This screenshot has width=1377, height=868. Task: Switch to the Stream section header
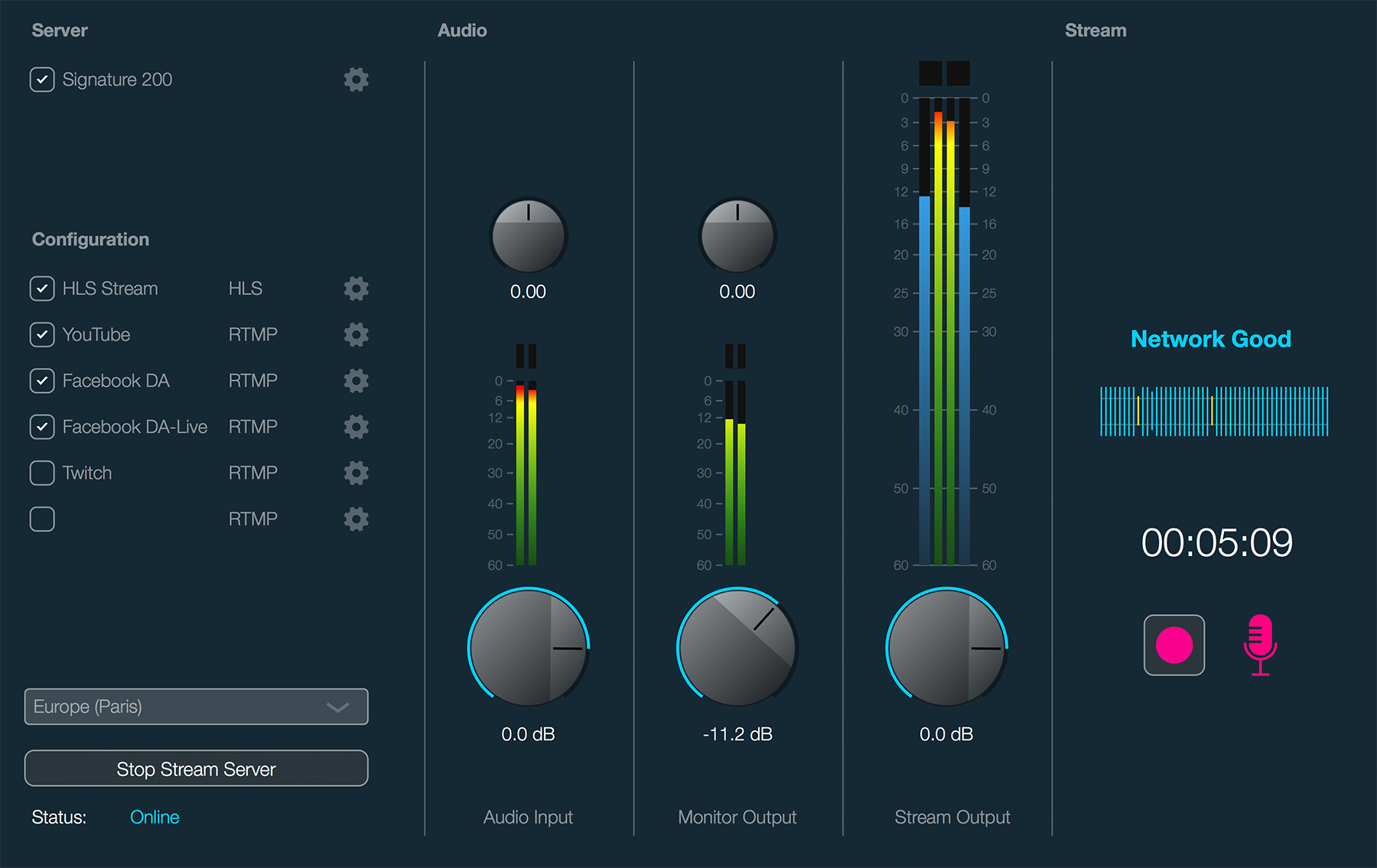[1095, 30]
